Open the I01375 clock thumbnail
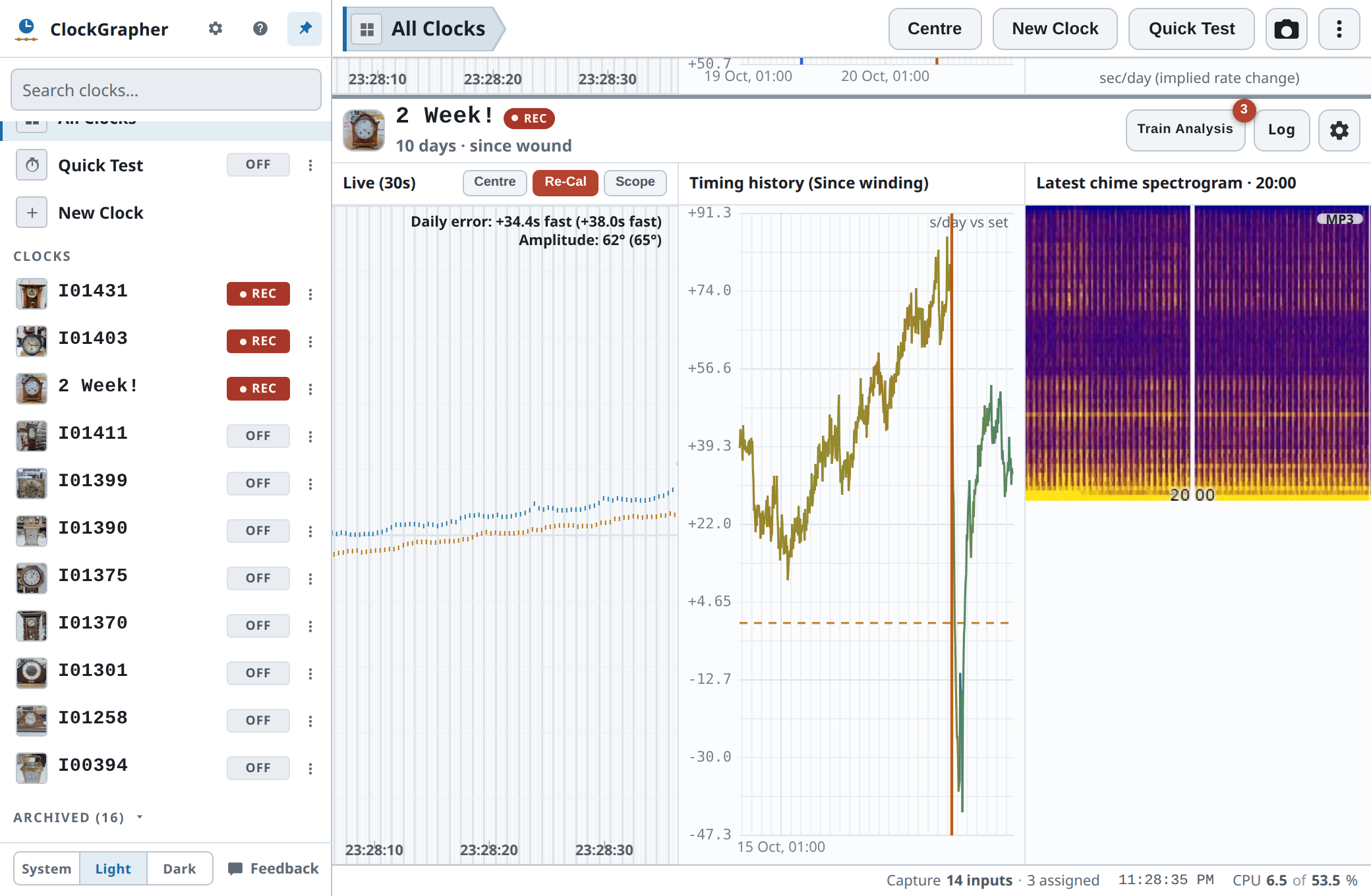The image size is (1371, 896). pos(32,578)
